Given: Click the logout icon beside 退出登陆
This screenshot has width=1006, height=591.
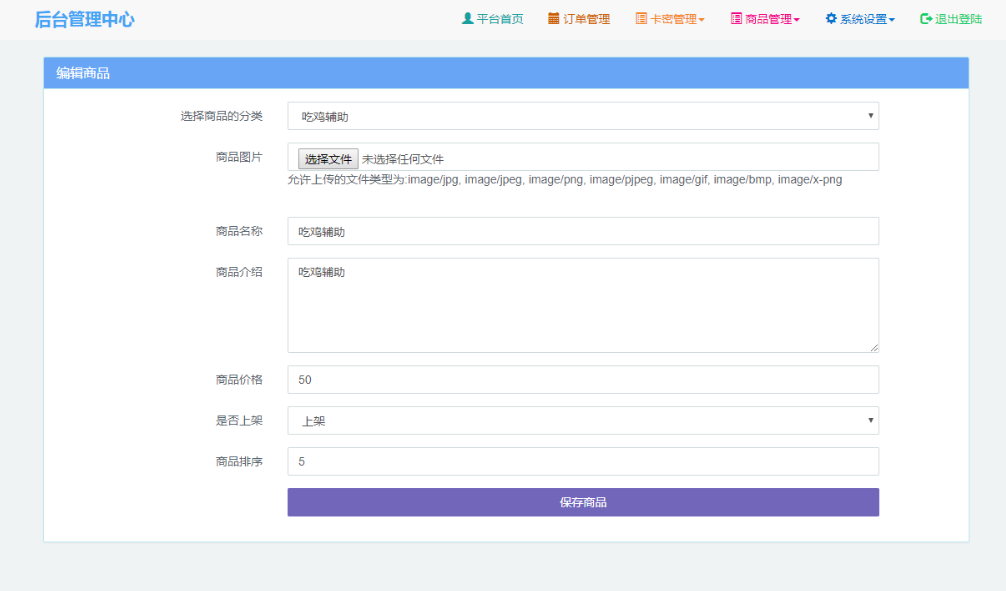Looking at the screenshot, I should [926, 19].
